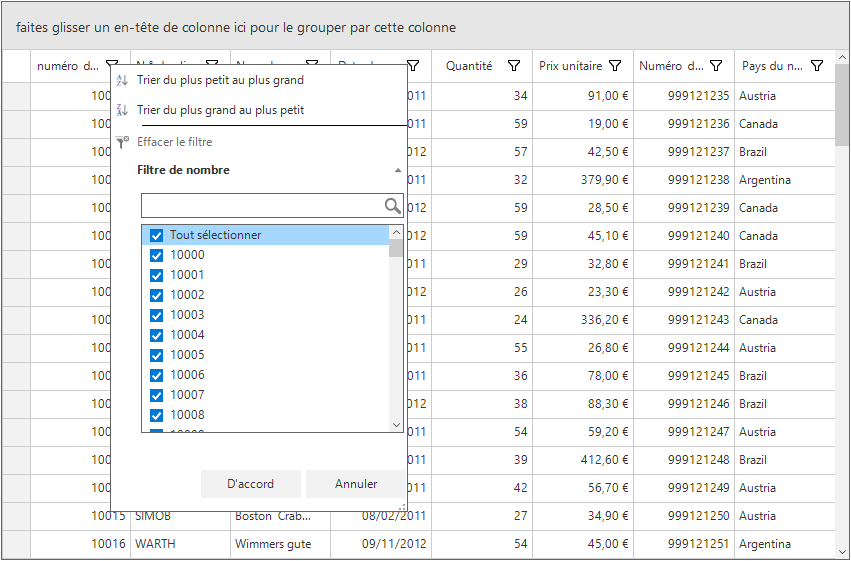Click the clear filter funnel icon
851x561 pixels.
123,142
